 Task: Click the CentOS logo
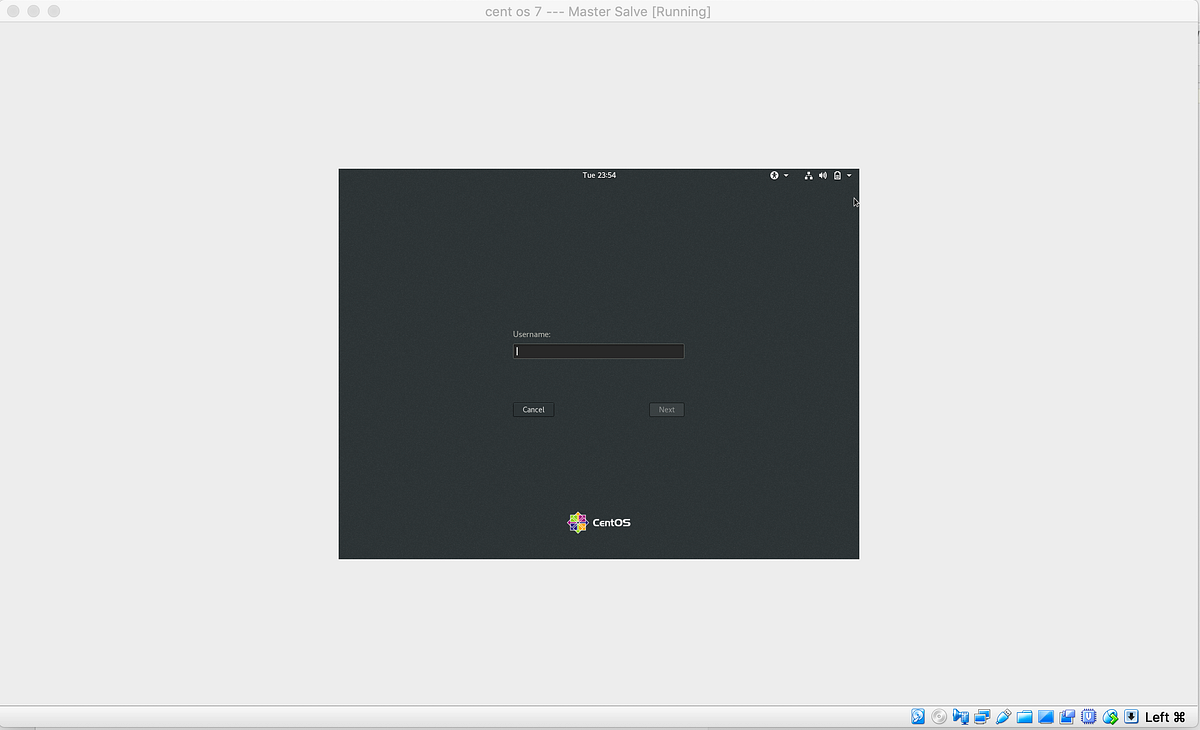577,521
